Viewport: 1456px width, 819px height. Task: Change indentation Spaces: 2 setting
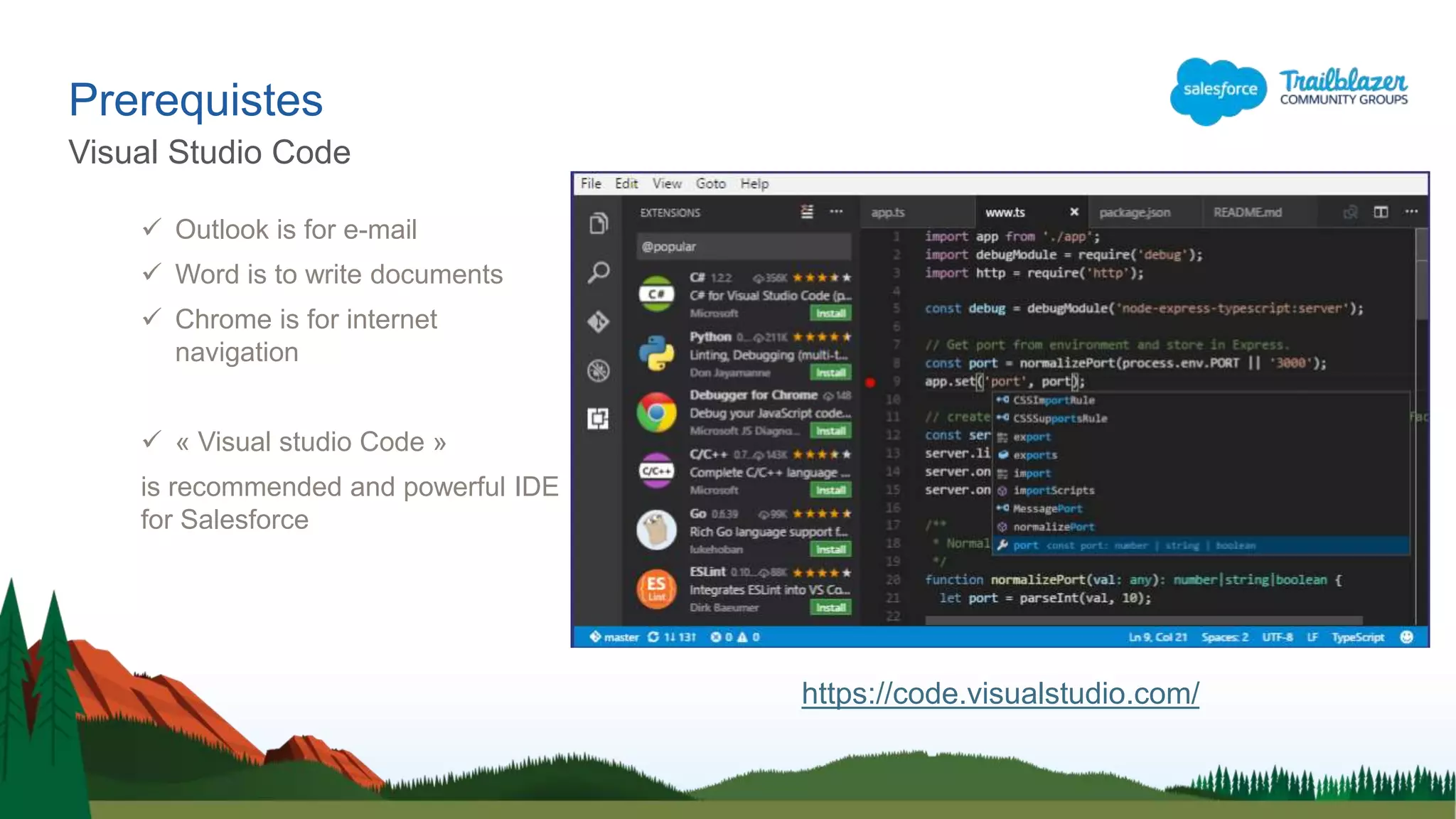tap(1225, 637)
